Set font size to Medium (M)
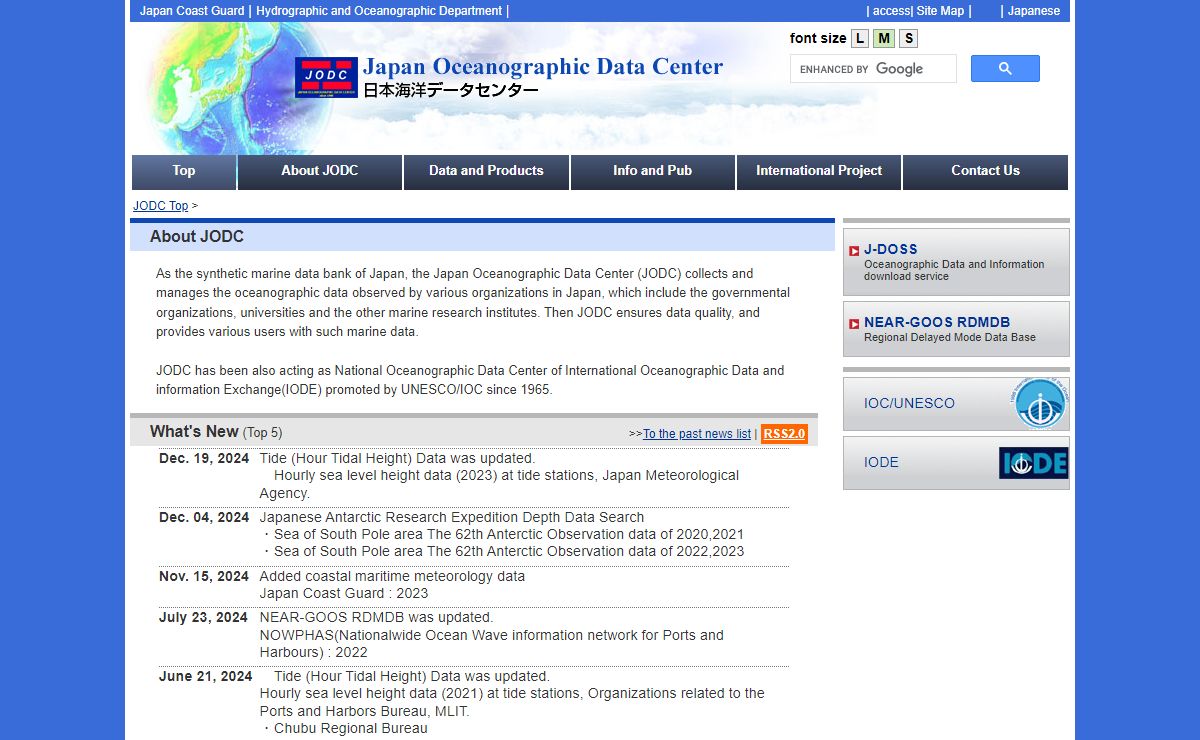This screenshot has height=740, width=1200. pyautogui.click(x=884, y=39)
